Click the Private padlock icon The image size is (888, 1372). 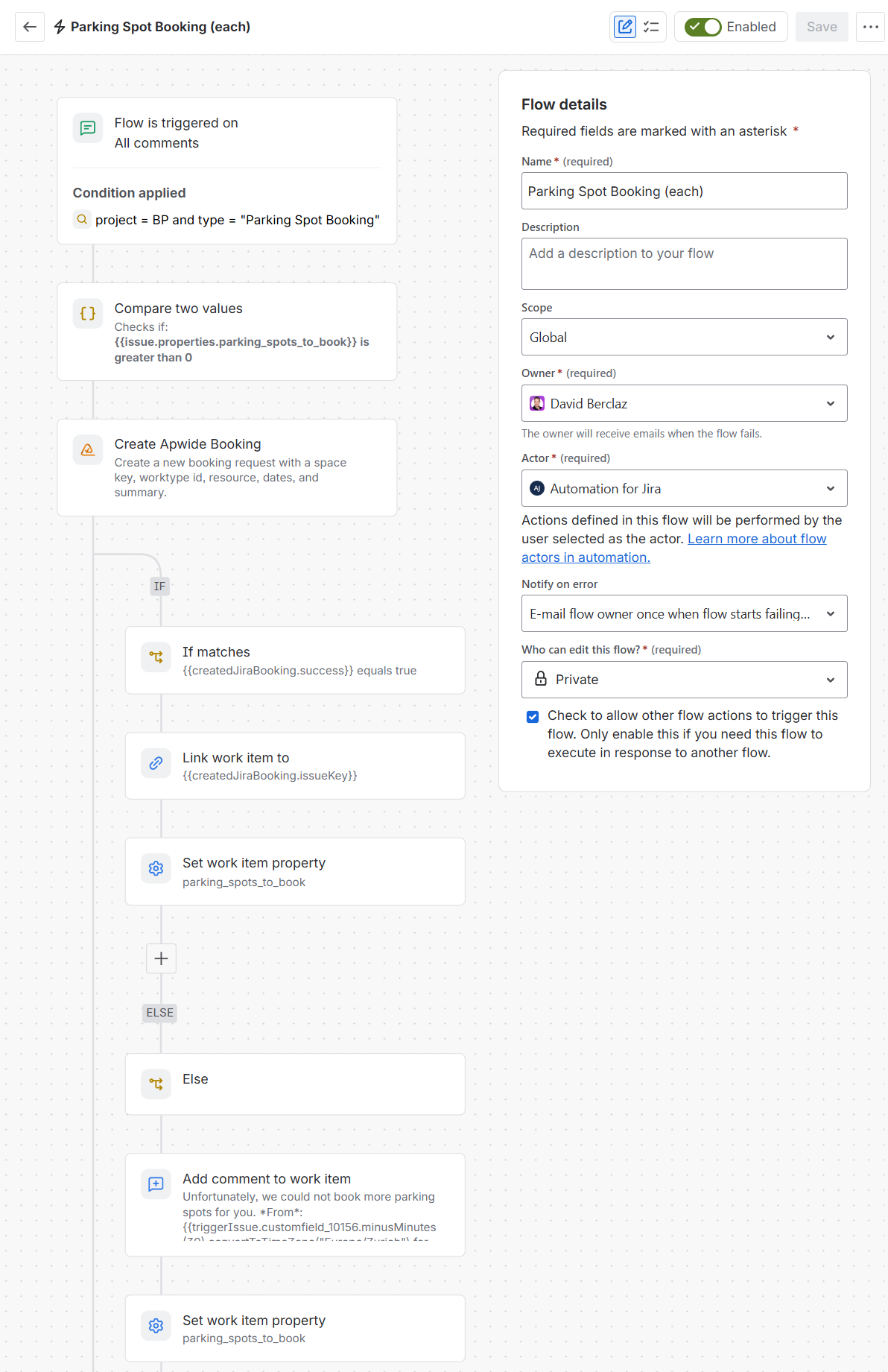click(541, 679)
